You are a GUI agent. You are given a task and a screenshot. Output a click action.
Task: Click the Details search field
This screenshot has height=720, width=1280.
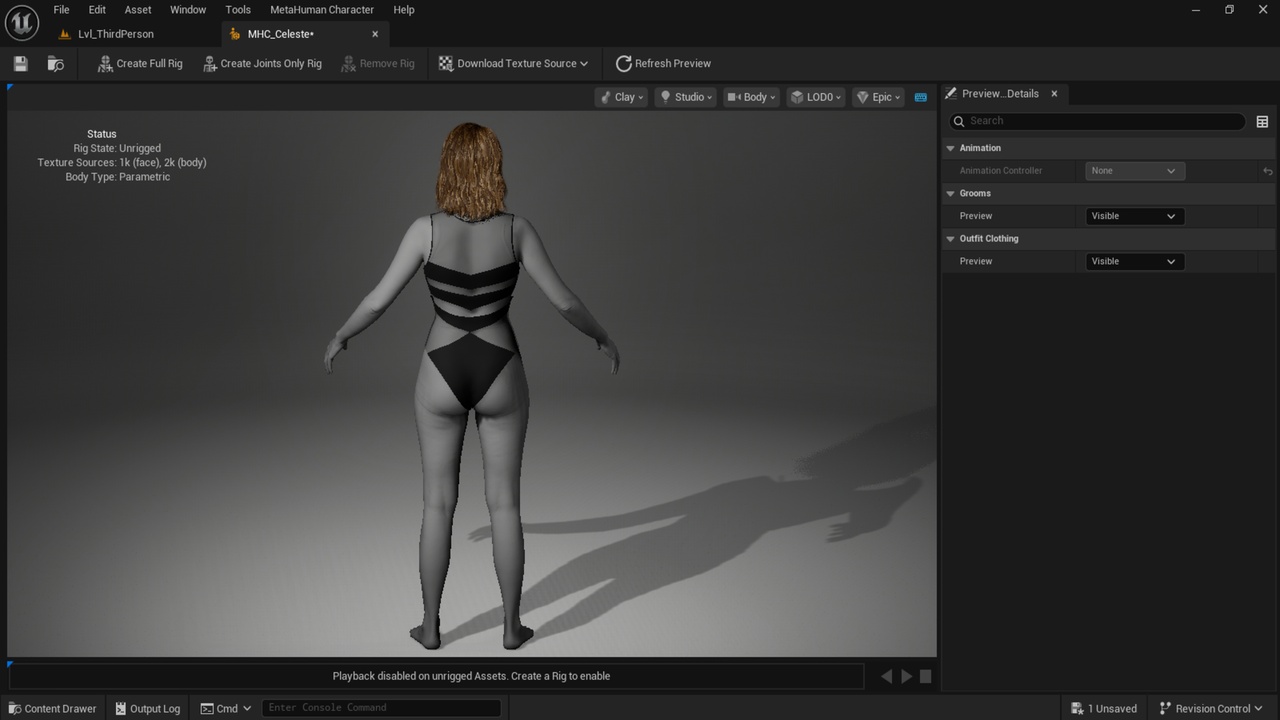coord(1097,121)
